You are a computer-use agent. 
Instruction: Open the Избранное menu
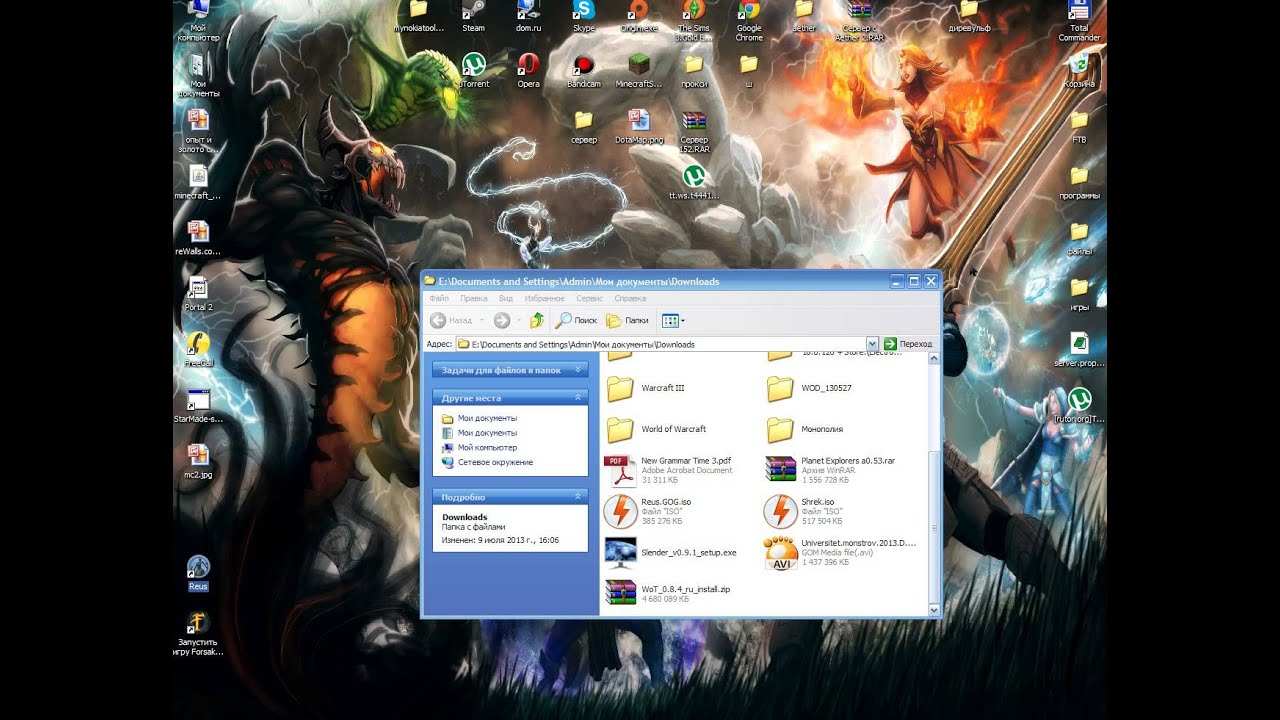tap(545, 298)
